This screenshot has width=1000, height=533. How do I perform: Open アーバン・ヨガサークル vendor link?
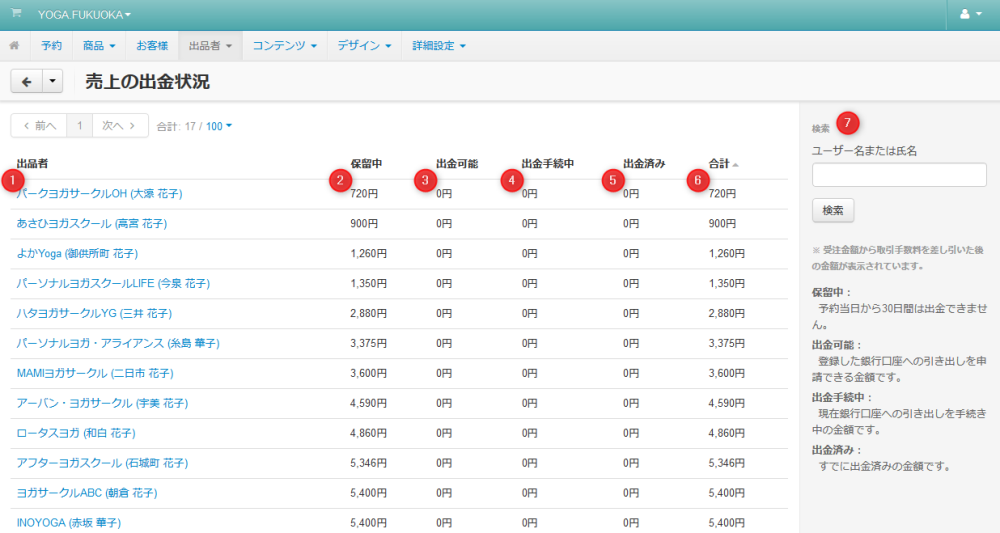pyautogui.click(x=102, y=404)
